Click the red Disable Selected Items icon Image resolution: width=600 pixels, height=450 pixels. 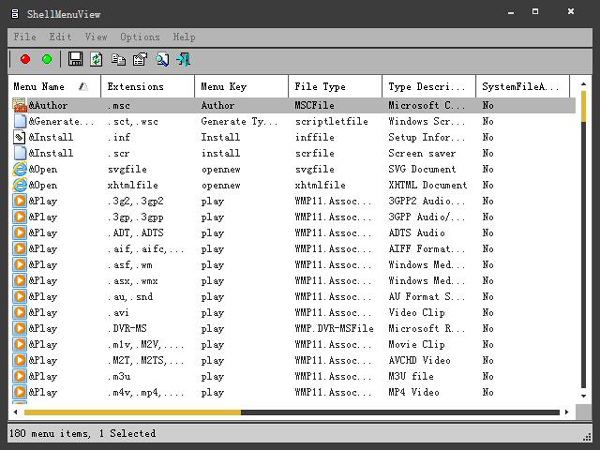[25, 59]
